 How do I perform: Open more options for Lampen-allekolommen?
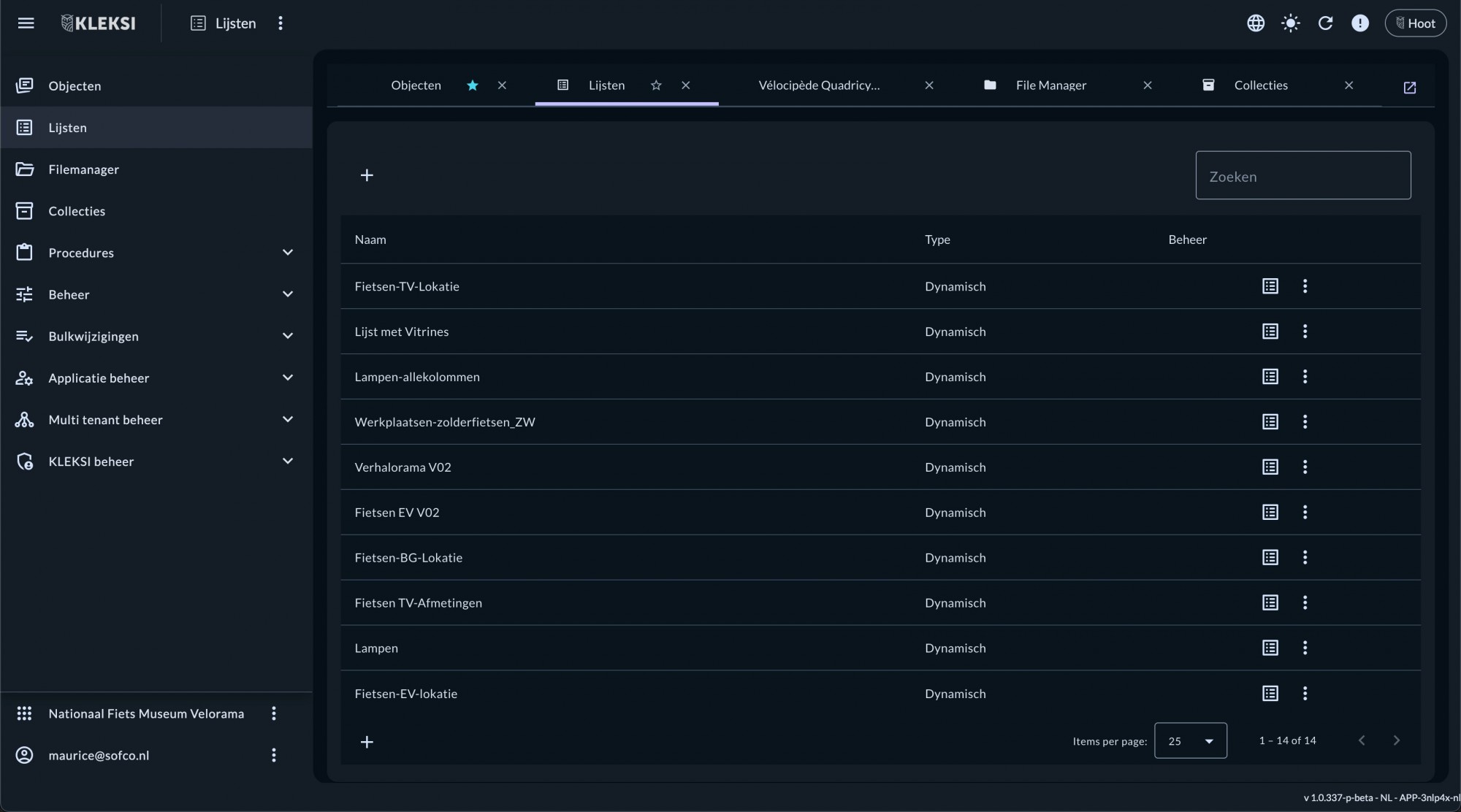1305,377
